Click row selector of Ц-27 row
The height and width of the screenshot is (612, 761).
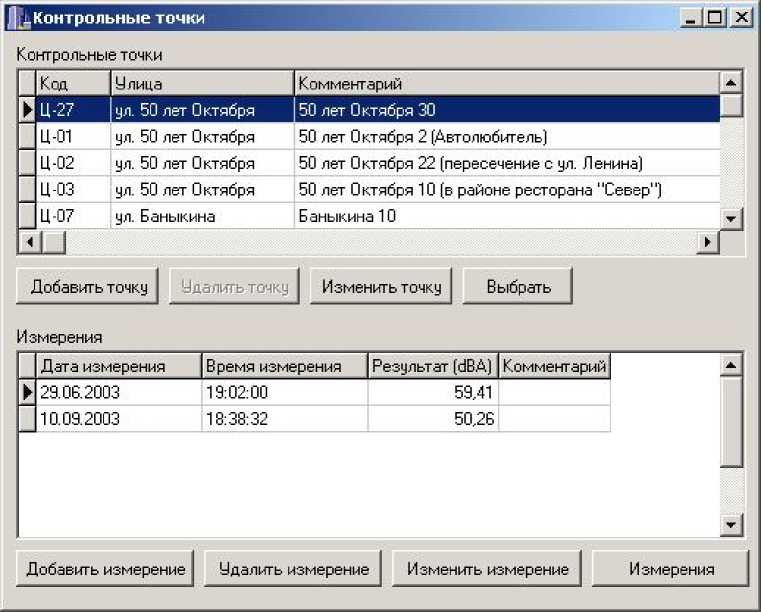point(27,110)
